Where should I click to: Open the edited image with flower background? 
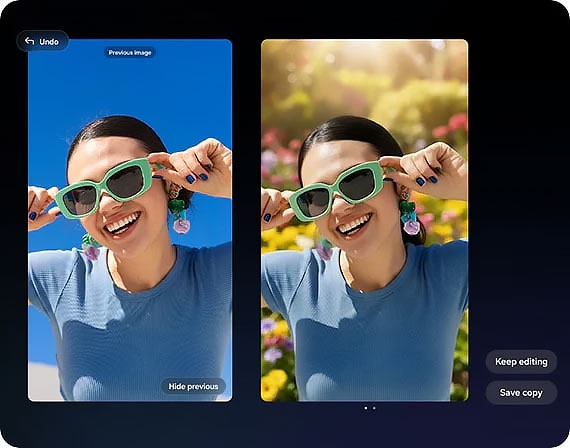[365, 220]
